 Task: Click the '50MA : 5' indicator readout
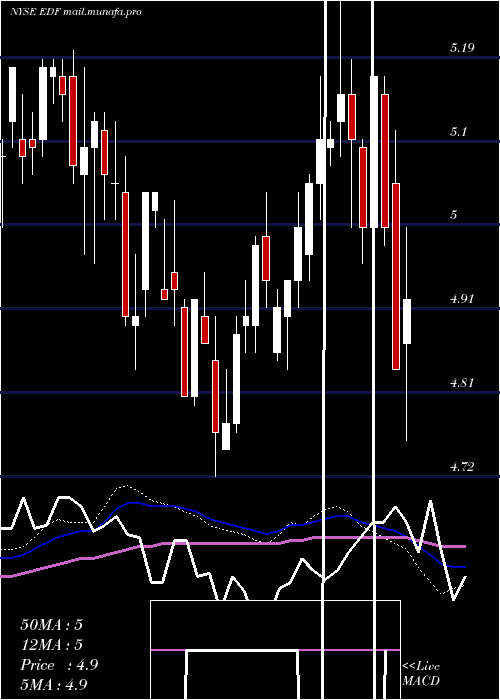pyautogui.click(x=51, y=625)
